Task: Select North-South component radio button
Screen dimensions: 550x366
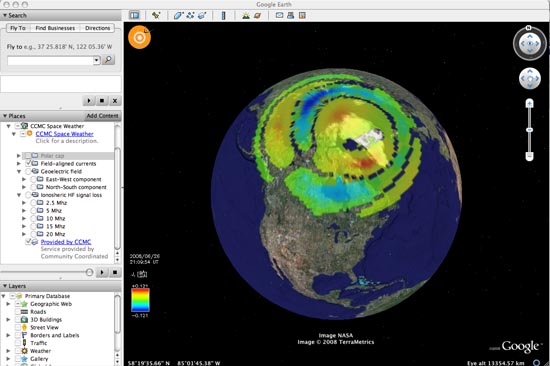Action: [33, 187]
